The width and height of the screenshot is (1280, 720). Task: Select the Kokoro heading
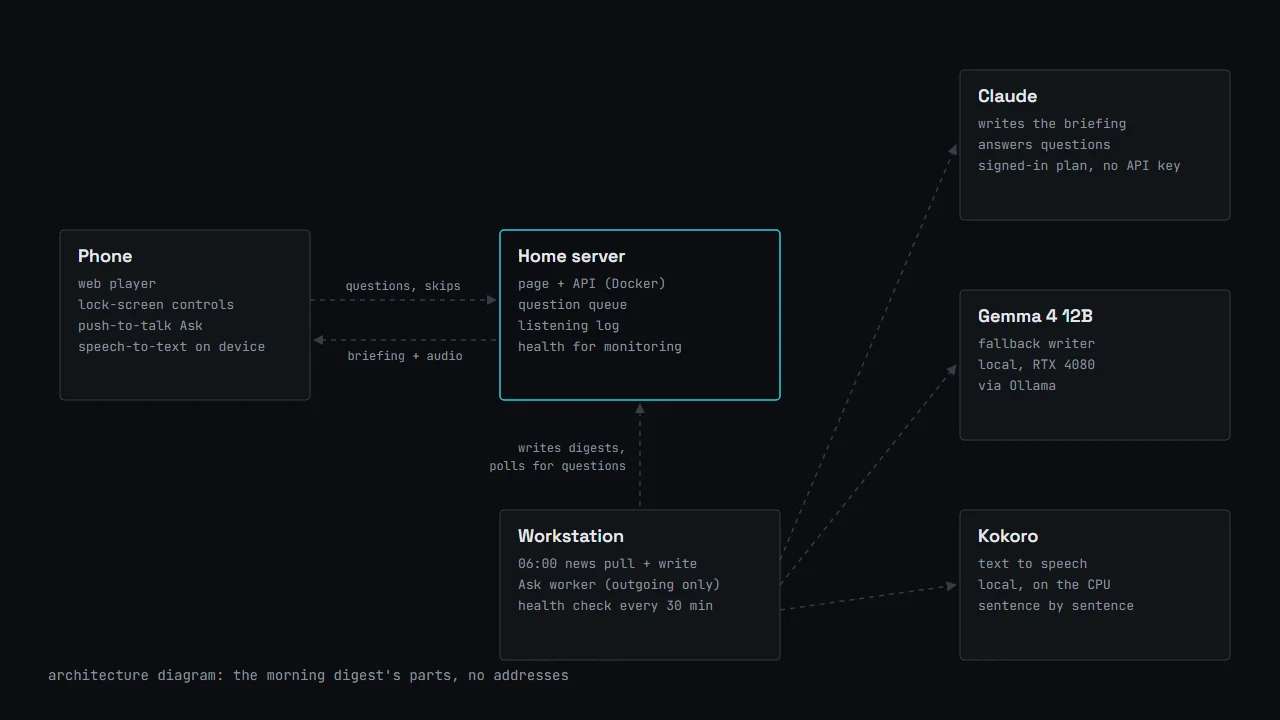point(1008,536)
